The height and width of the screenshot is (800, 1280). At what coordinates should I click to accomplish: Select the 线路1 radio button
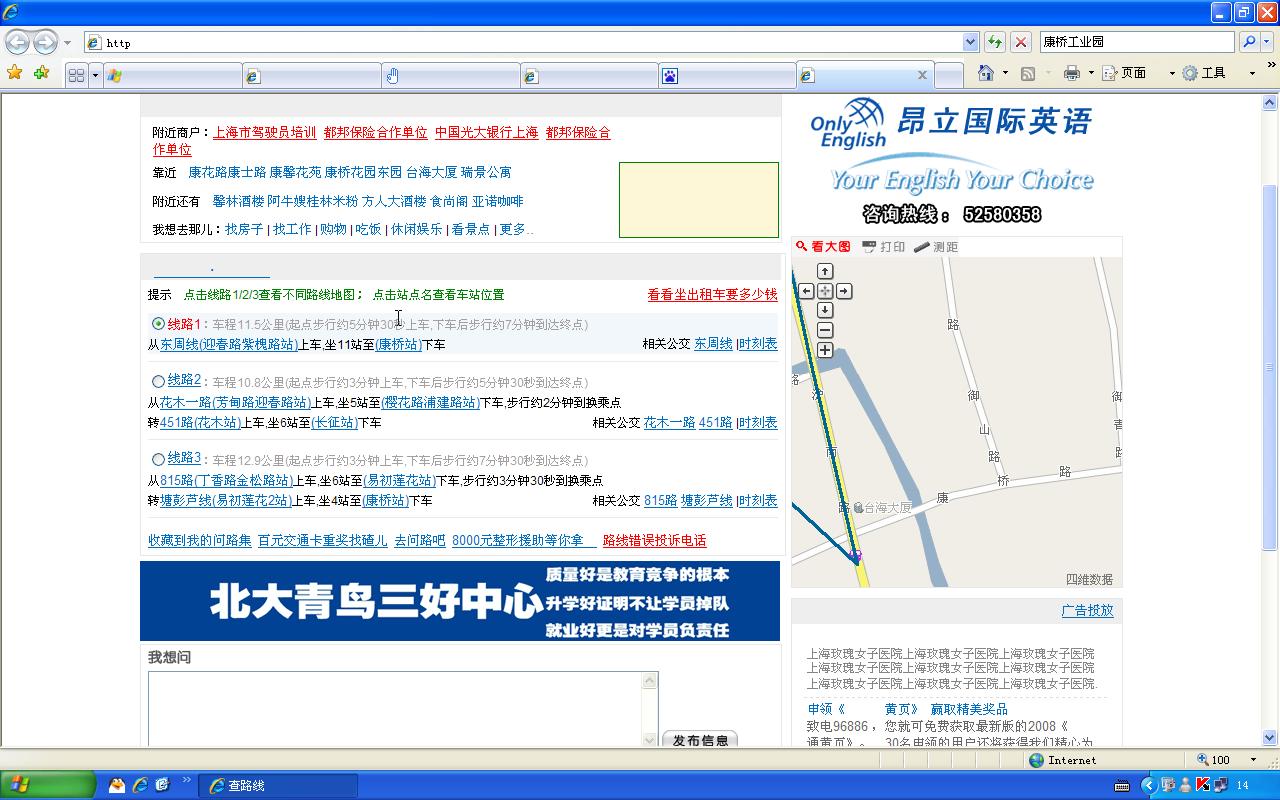(x=158, y=324)
